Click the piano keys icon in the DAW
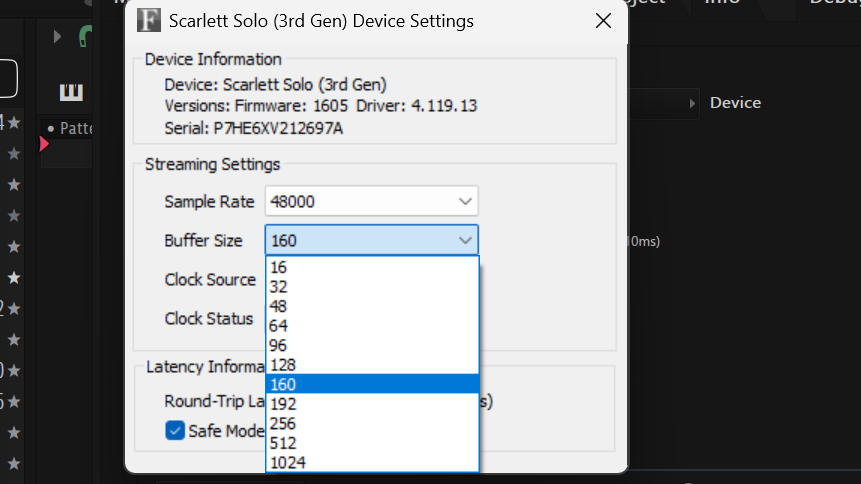 [x=71, y=92]
